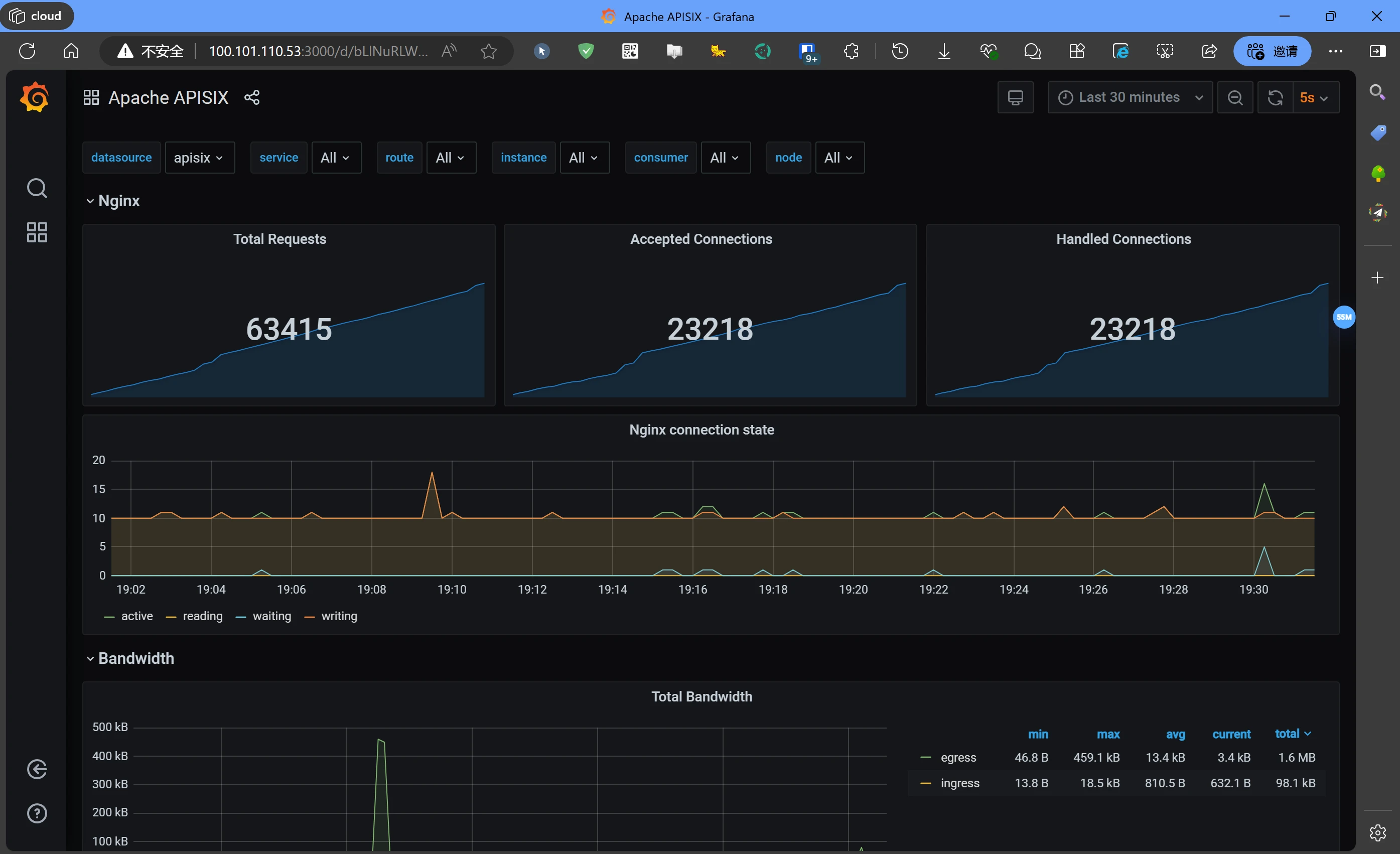Toggle the egress series in bandwidth legend

point(958,757)
